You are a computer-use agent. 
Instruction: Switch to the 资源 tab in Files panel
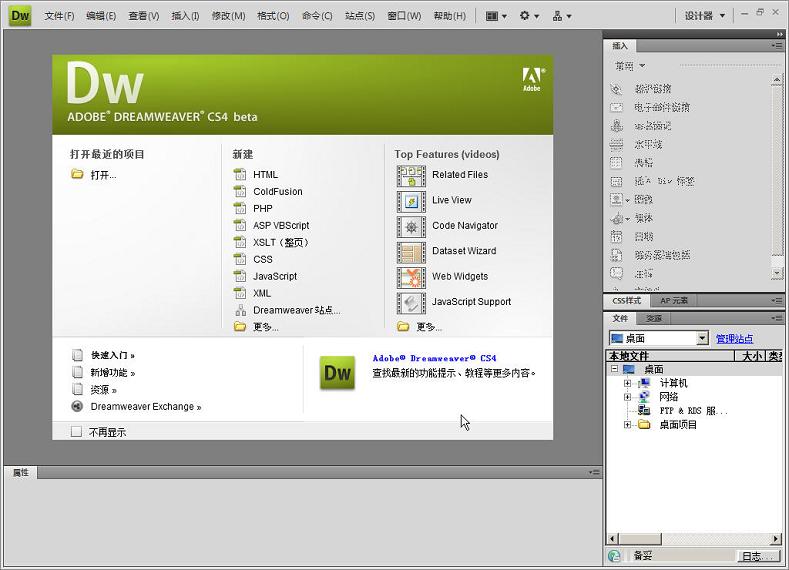(654, 318)
